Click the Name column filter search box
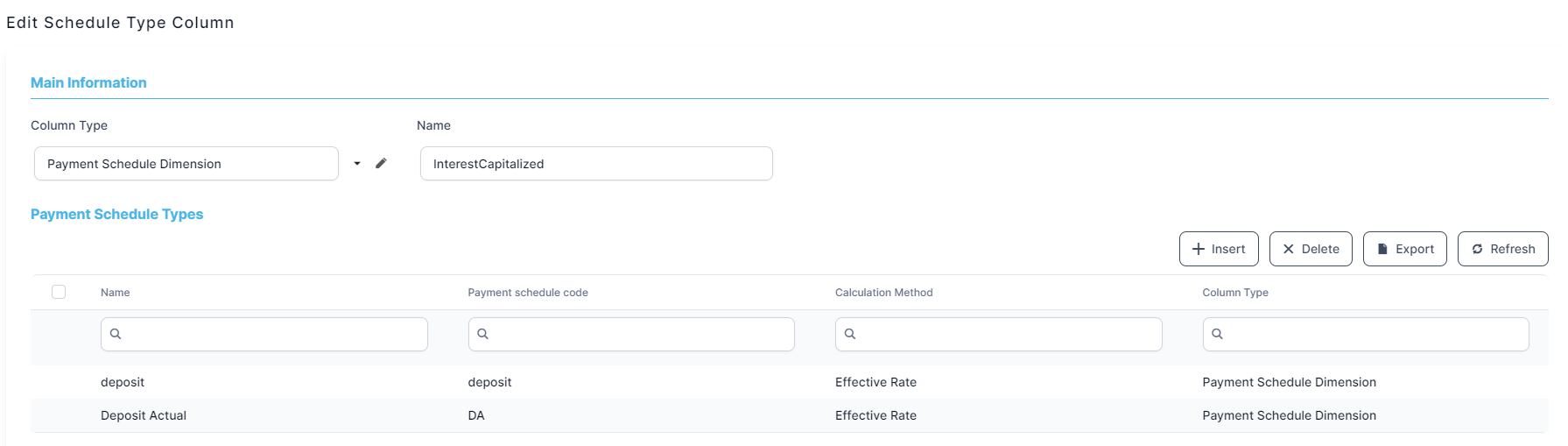Viewport: 1568px width, 446px height. pyautogui.click(x=264, y=334)
